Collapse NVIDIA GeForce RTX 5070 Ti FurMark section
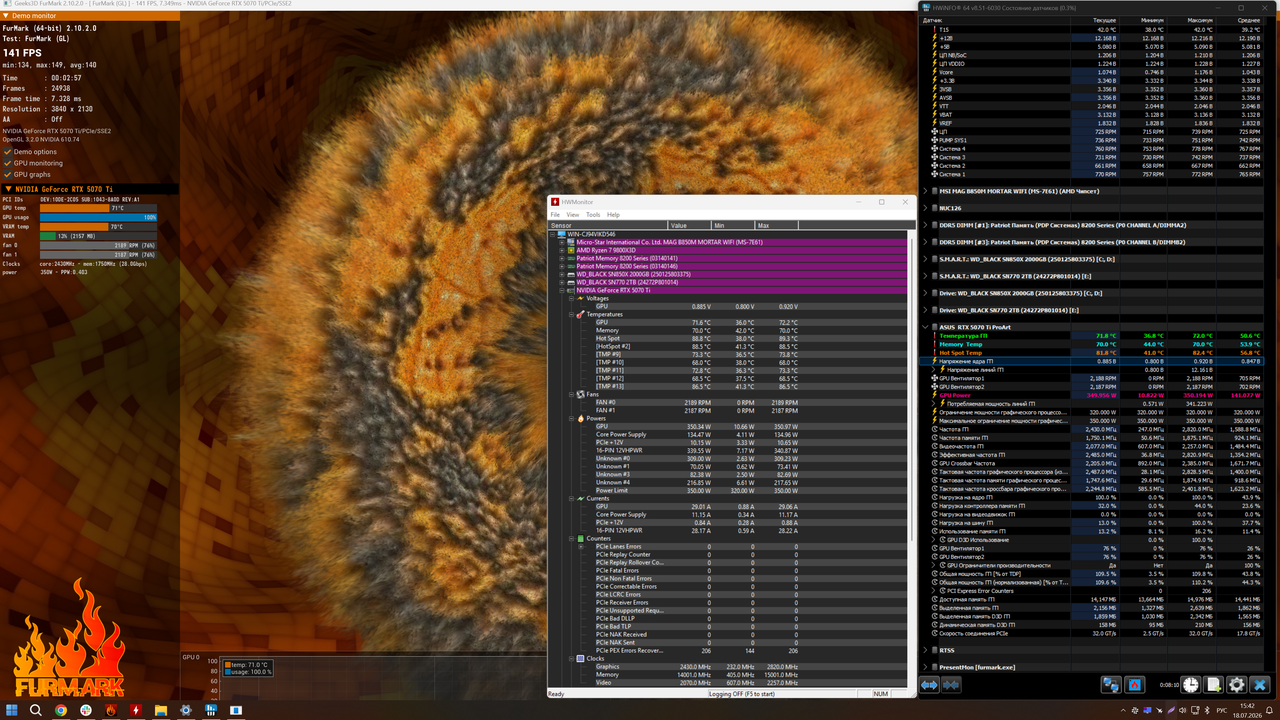Screen dimensions: 1280x720 pyautogui.click(x=90, y=189)
